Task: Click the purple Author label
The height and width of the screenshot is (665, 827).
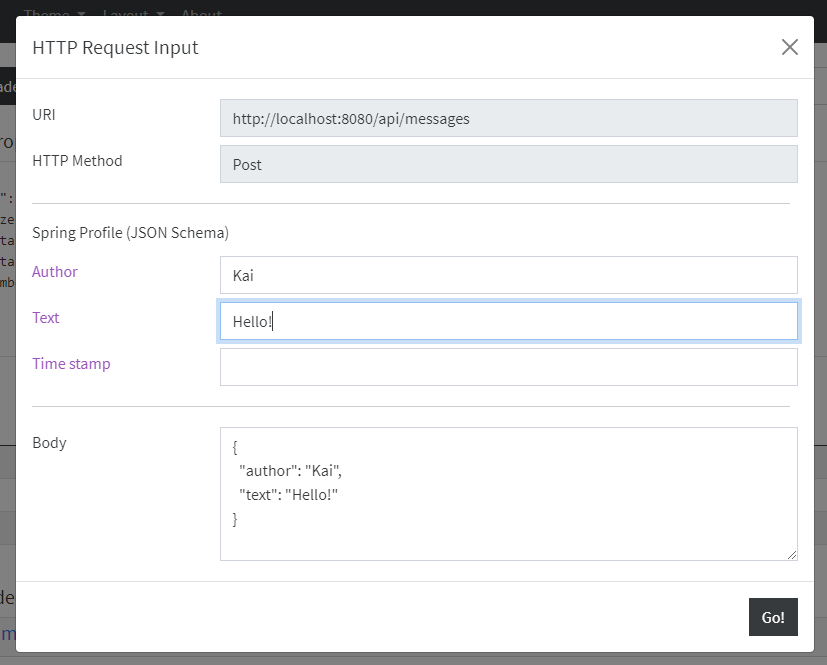Action: tap(55, 272)
